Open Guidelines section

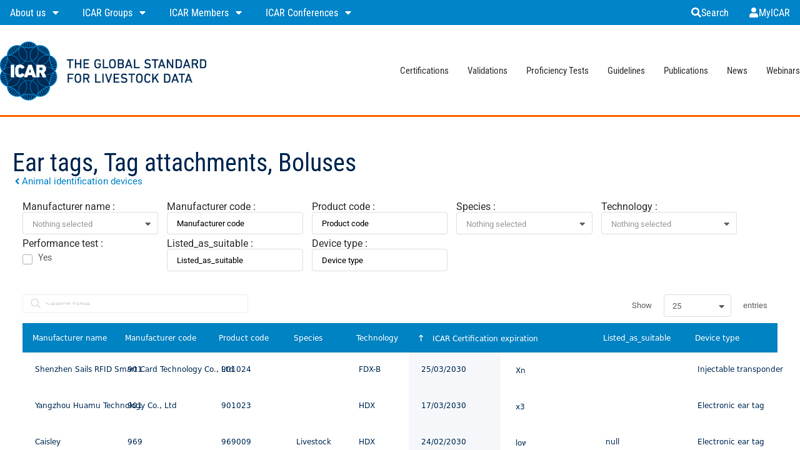pos(626,70)
